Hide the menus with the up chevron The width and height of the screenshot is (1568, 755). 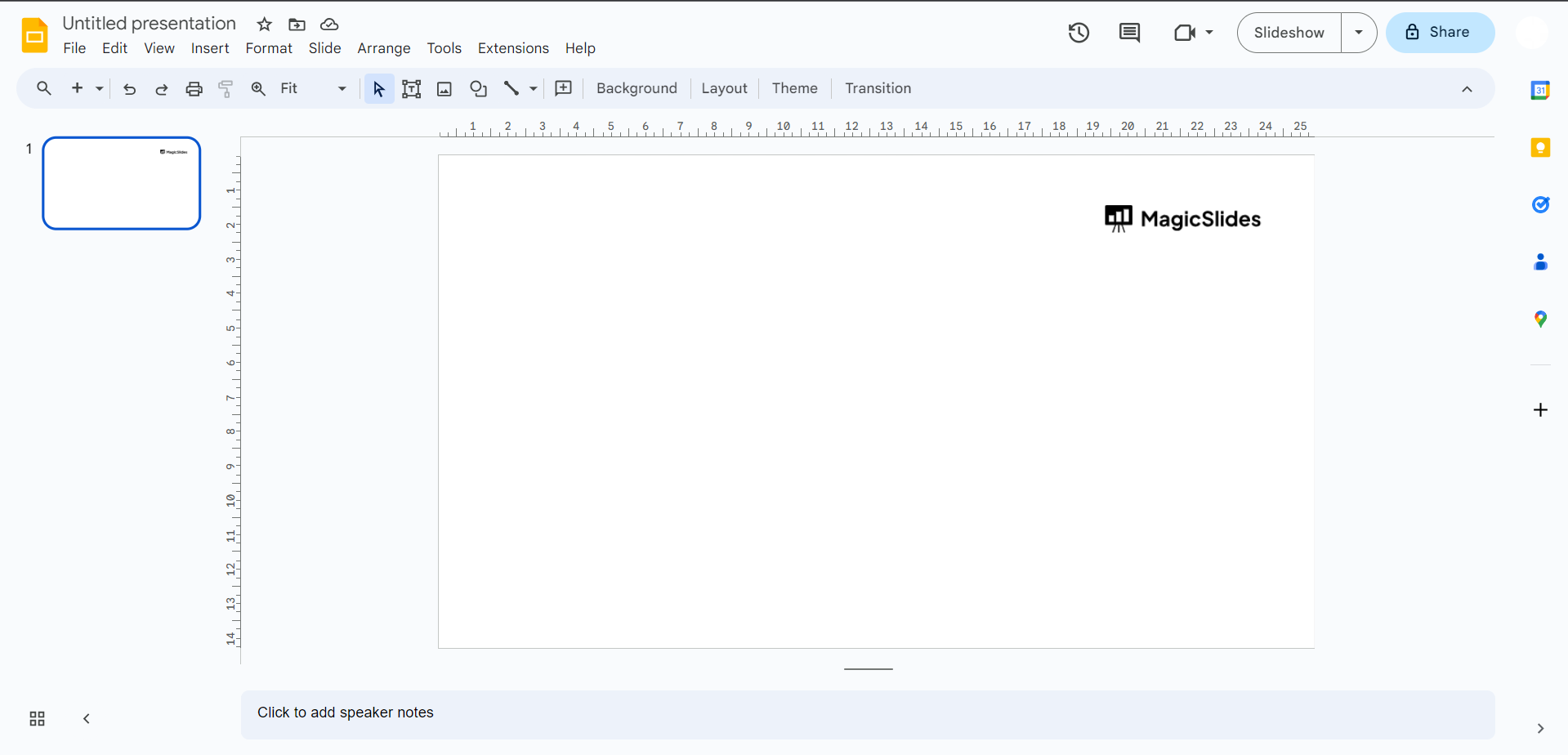click(x=1467, y=89)
